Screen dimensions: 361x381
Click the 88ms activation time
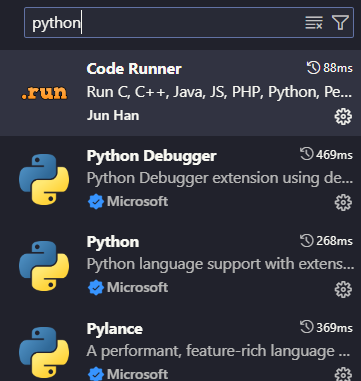click(x=338, y=68)
